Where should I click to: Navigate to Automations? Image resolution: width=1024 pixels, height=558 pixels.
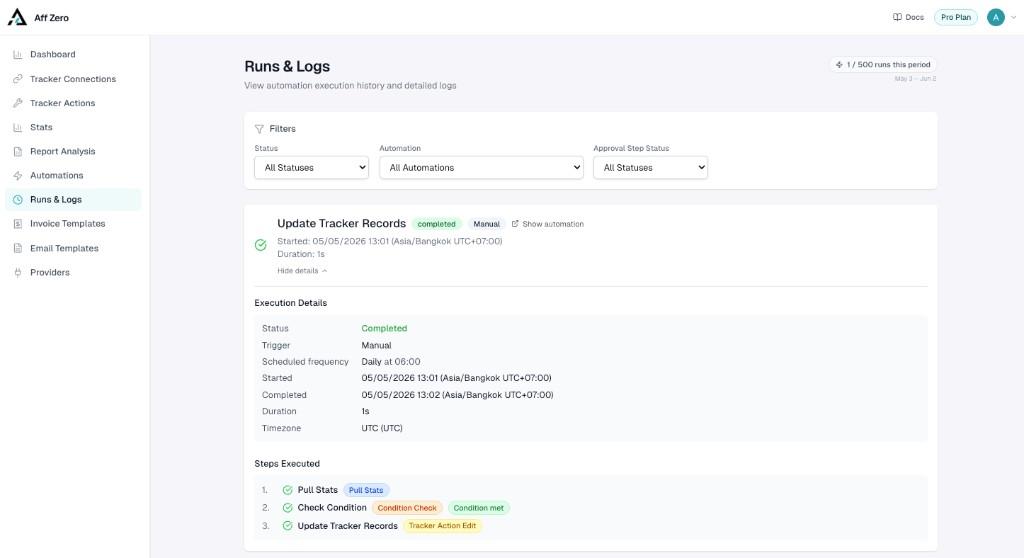[x=73, y=176]
